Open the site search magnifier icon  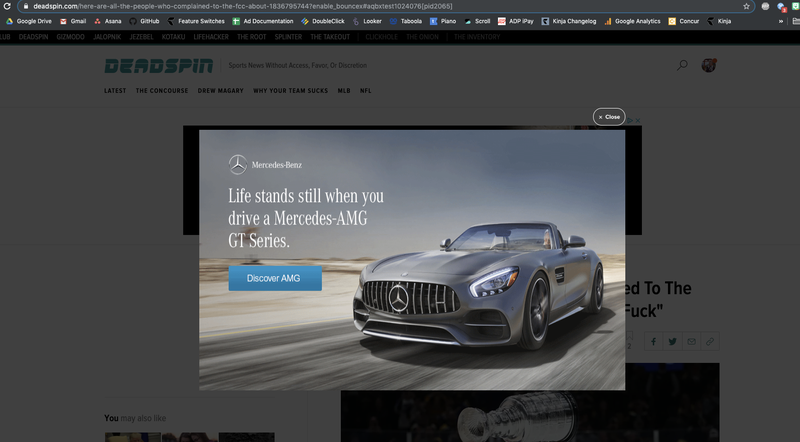tap(682, 65)
